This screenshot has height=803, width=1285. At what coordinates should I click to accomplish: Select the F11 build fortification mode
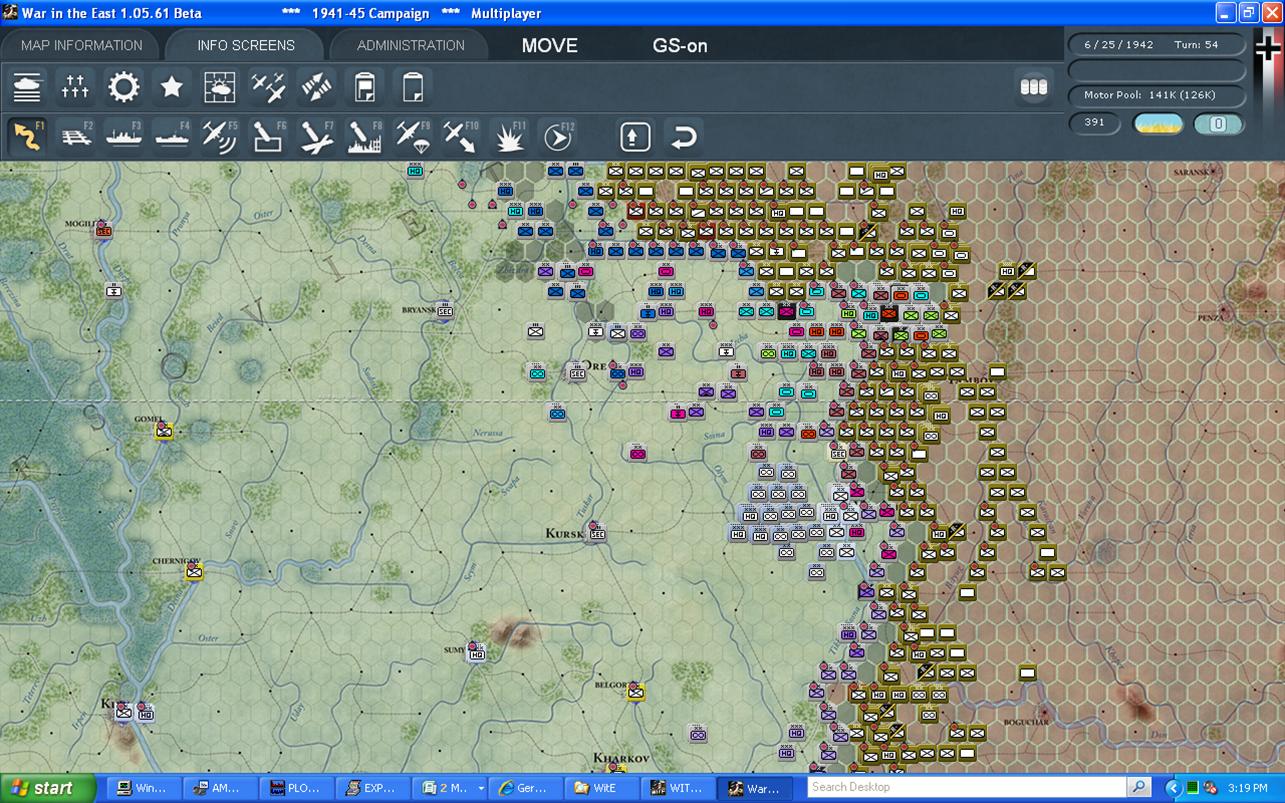510,136
